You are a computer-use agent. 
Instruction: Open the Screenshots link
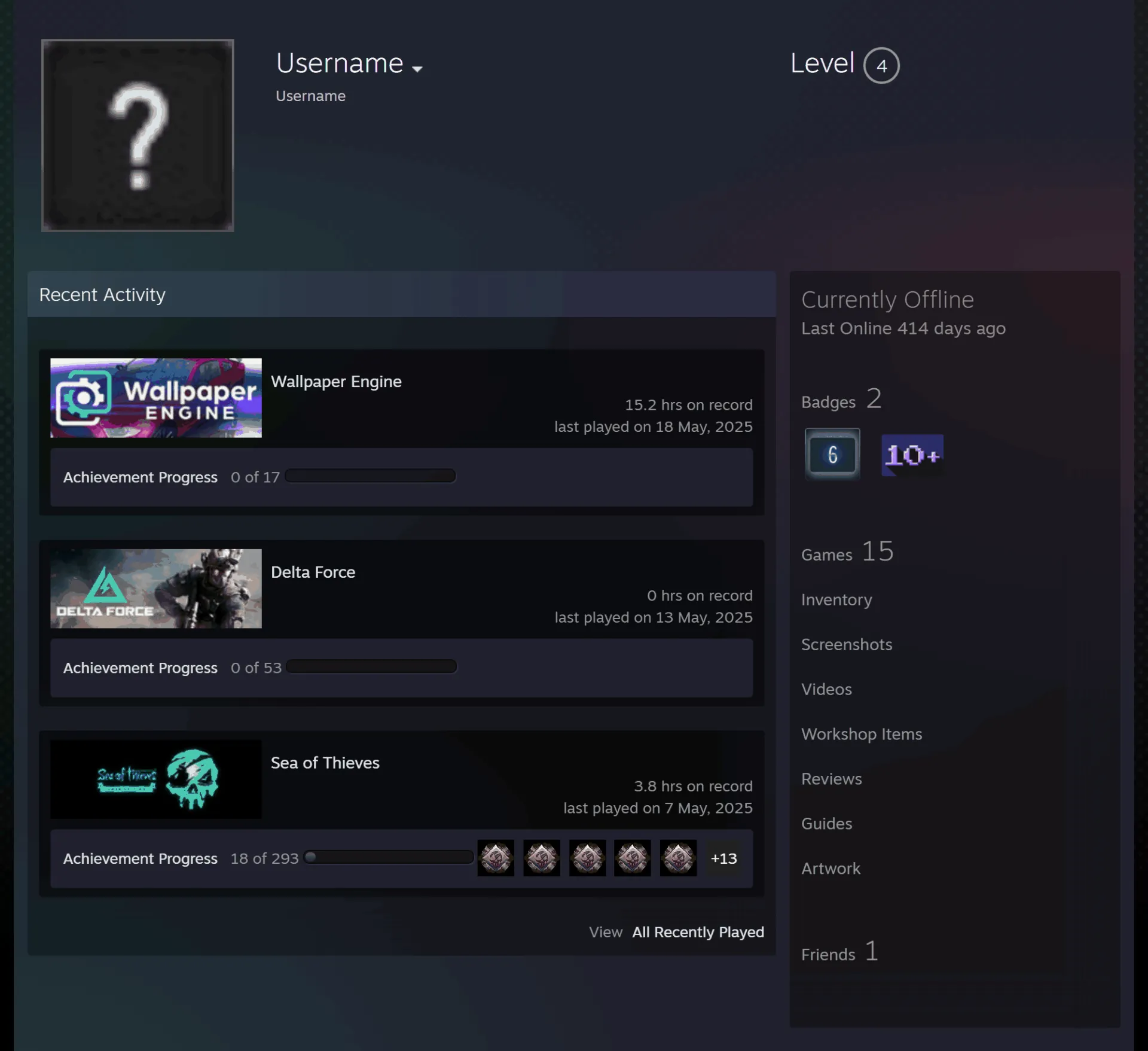pos(847,644)
